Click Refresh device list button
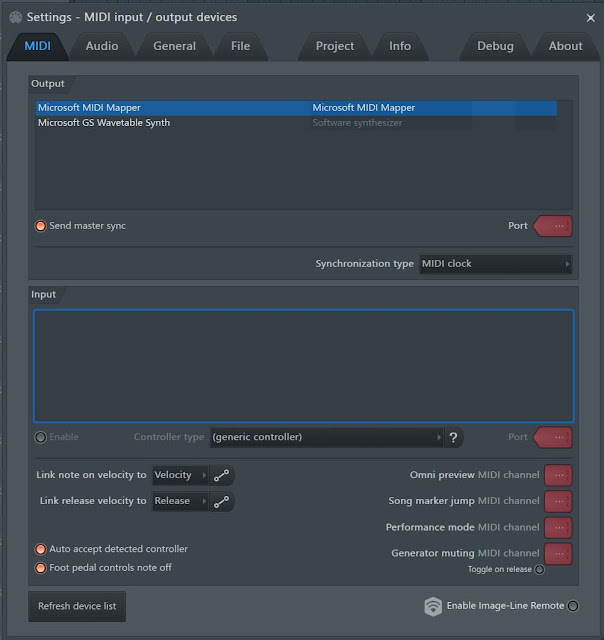The image size is (604, 640). pyautogui.click(x=77, y=606)
